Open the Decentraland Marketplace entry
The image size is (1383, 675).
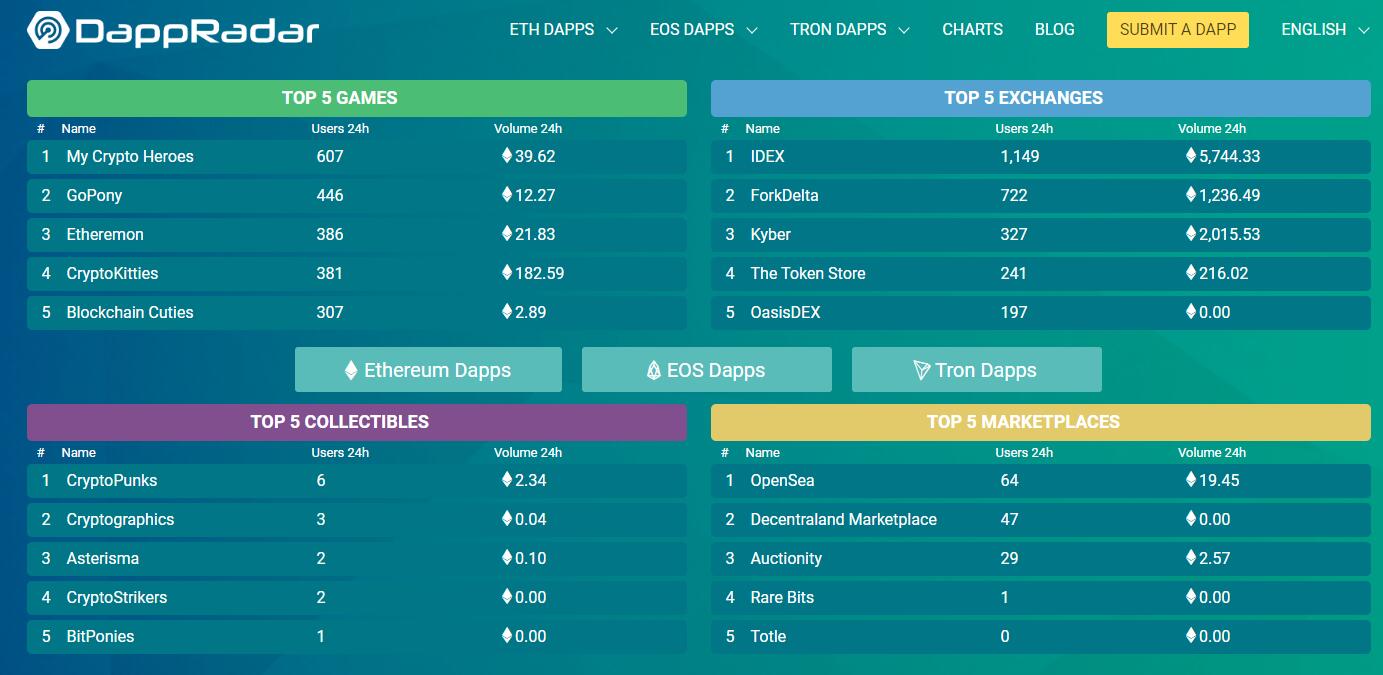point(1041,520)
